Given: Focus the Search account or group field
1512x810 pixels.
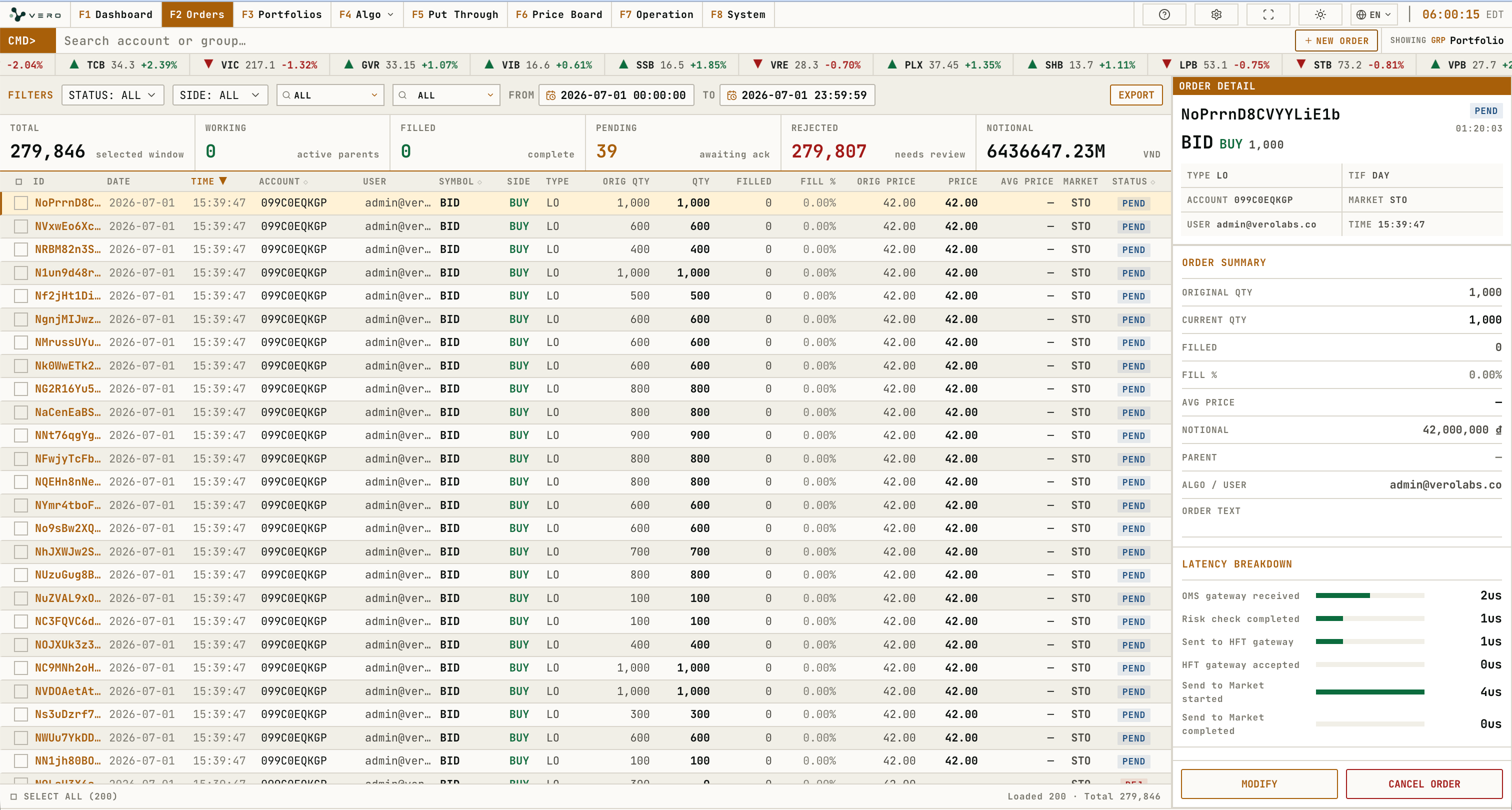Looking at the screenshot, I should (x=675, y=40).
